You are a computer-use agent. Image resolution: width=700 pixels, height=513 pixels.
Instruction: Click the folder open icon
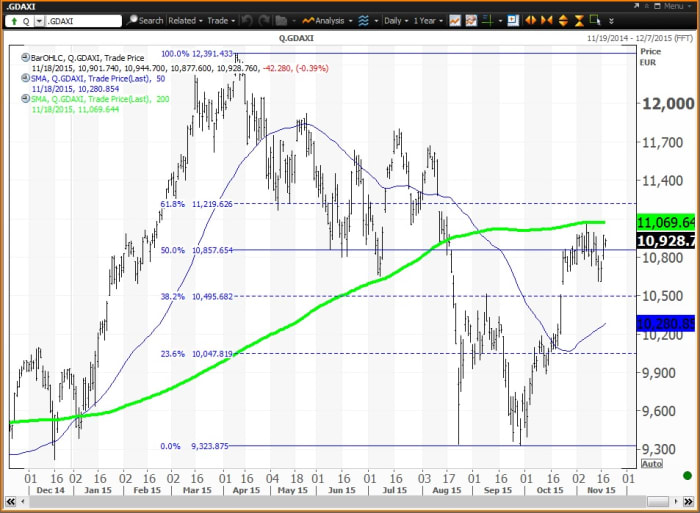pos(281,21)
